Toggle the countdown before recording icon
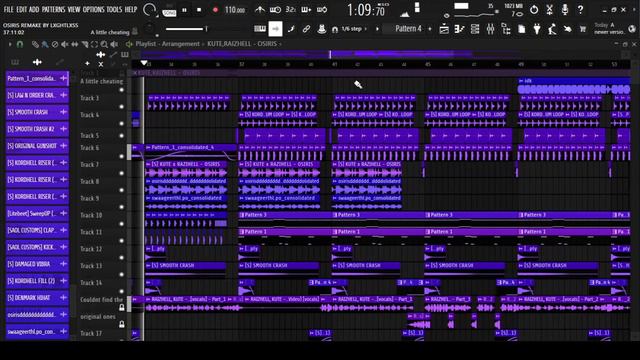The height and width of the screenshot is (360, 640). (290, 9)
